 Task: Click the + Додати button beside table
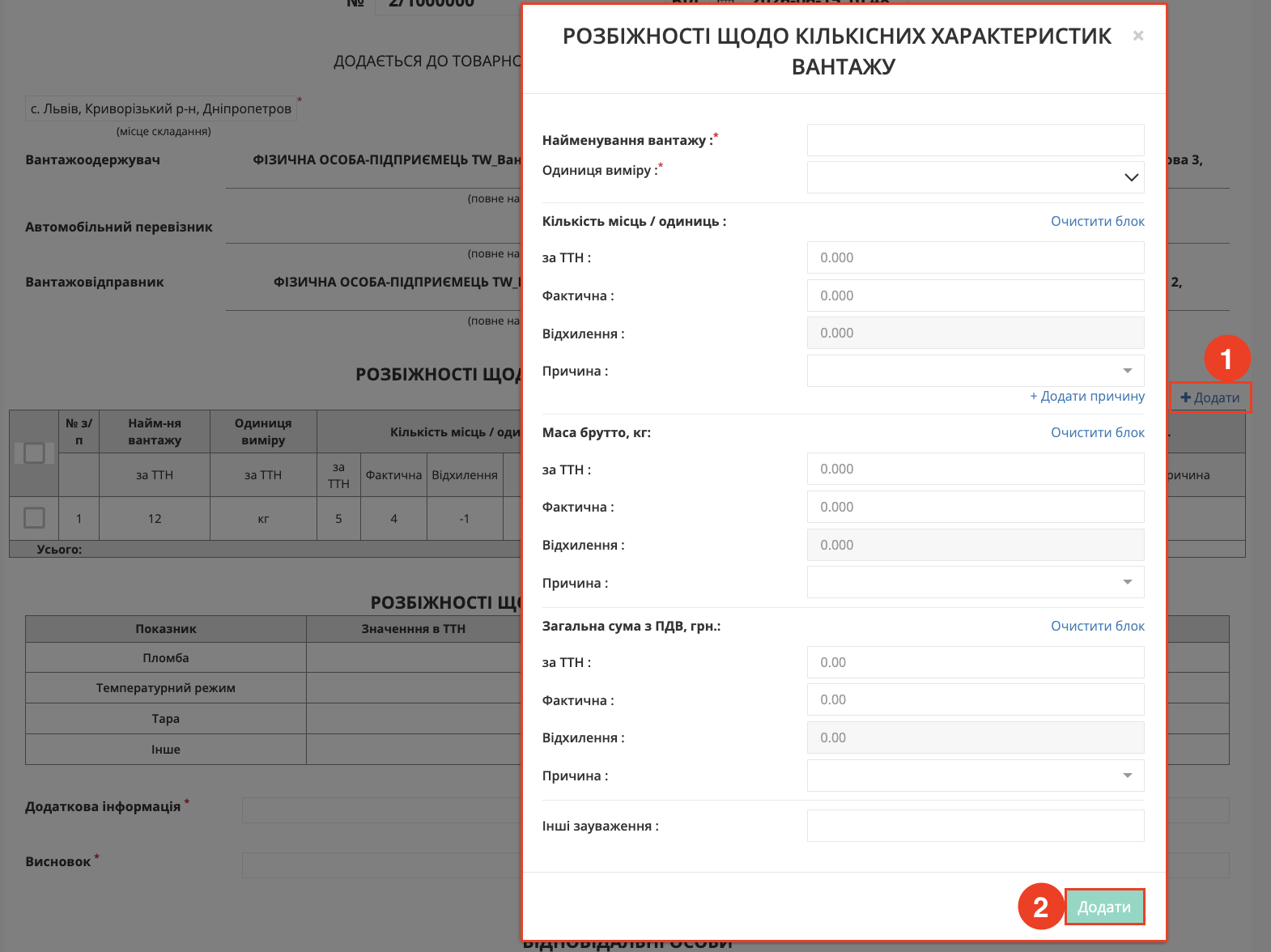tap(1210, 397)
